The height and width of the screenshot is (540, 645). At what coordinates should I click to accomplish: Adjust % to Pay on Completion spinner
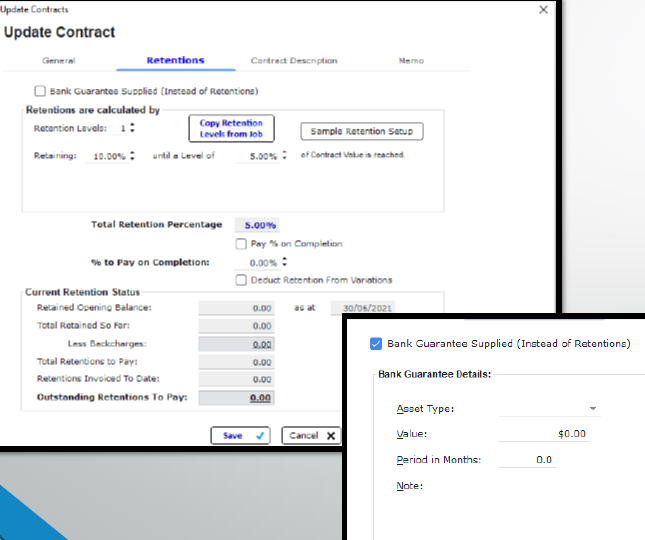(x=284, y=262)
